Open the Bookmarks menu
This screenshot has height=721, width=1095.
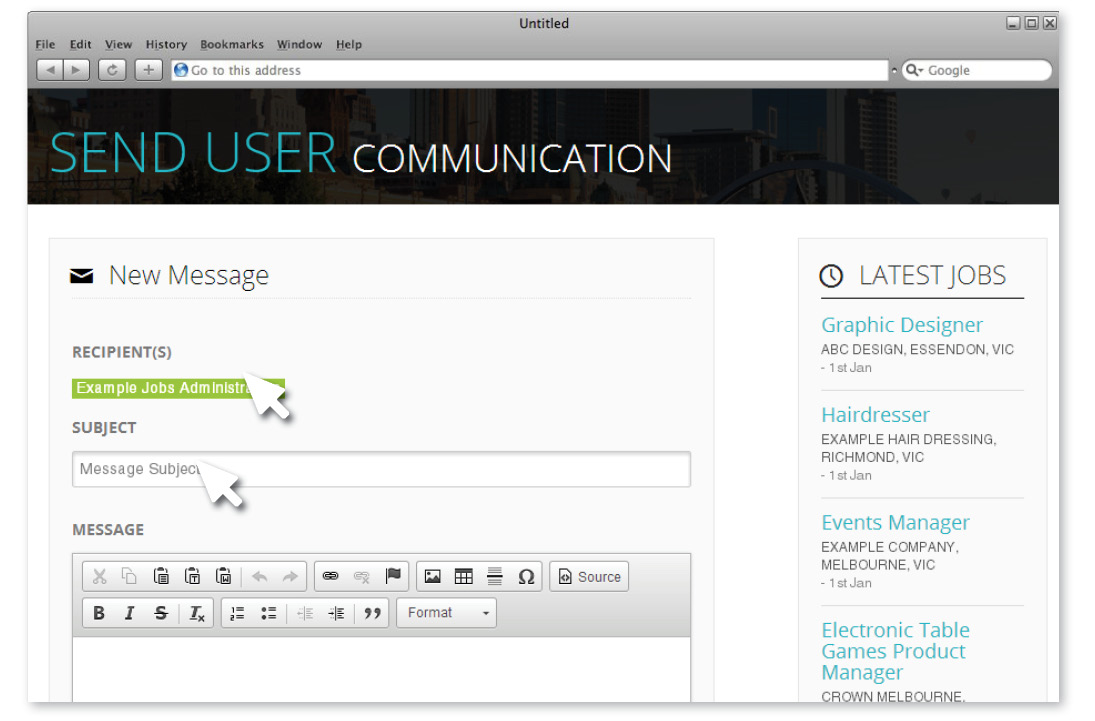point(232,45)
